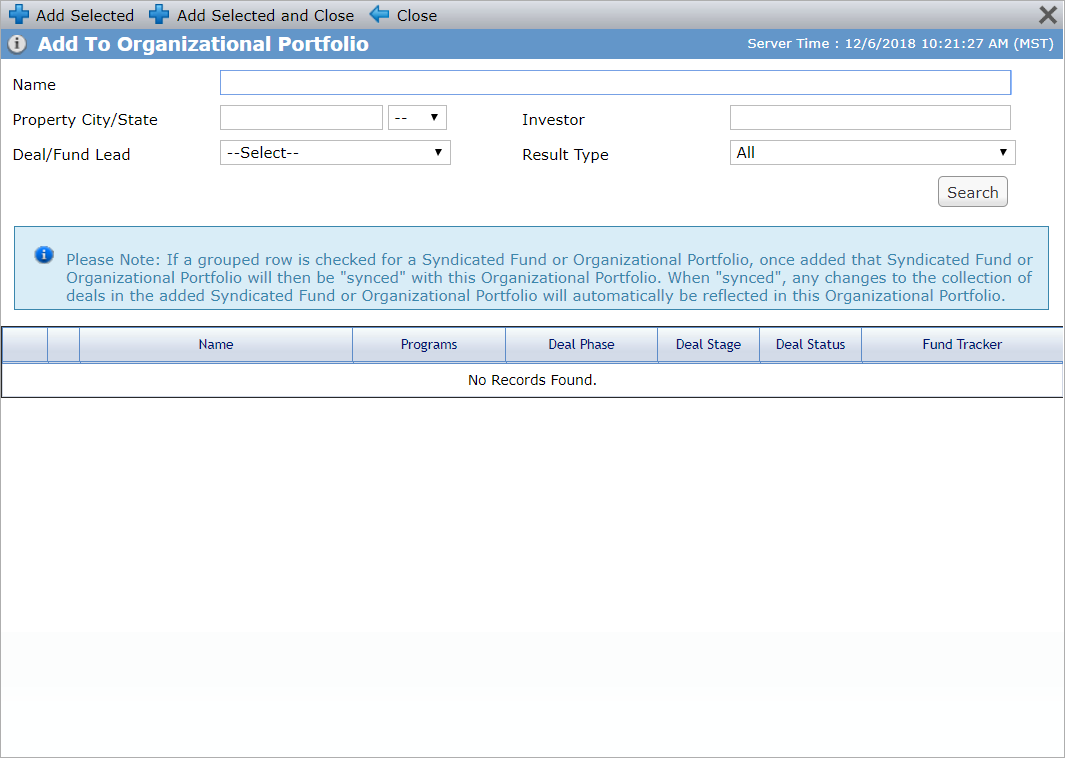
Task: Open the Deal/Fund Lead dropdown
Action: coord(336,153)
